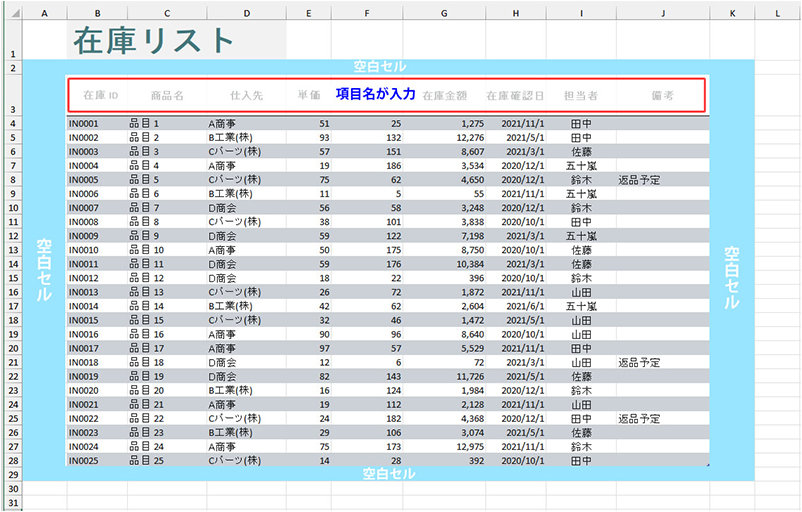This screenshot has width=802, height=512.
Task: Select column C header
Action: coord(167,14)
